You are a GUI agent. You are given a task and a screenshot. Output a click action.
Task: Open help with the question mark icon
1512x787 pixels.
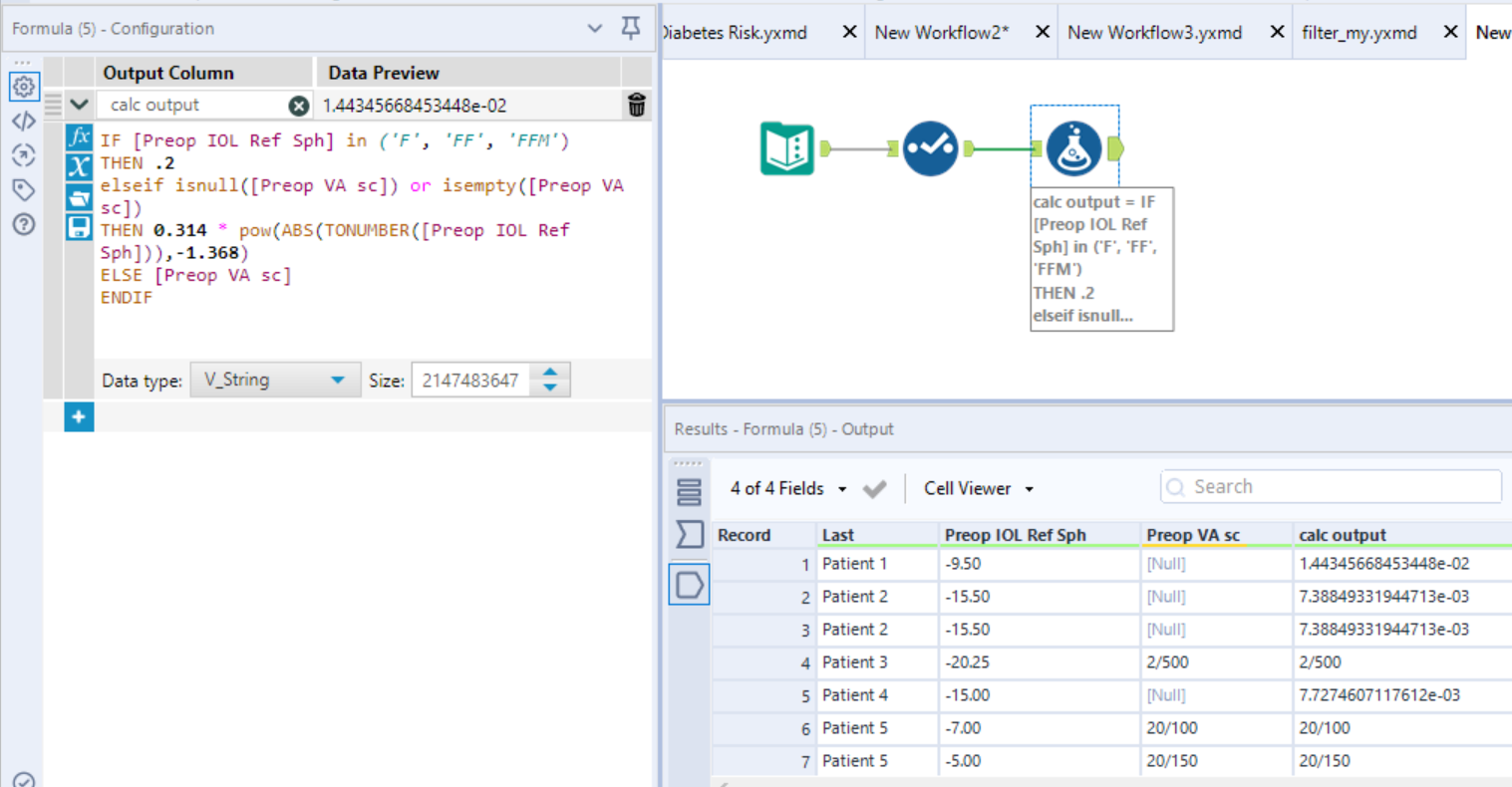point(25,224)
